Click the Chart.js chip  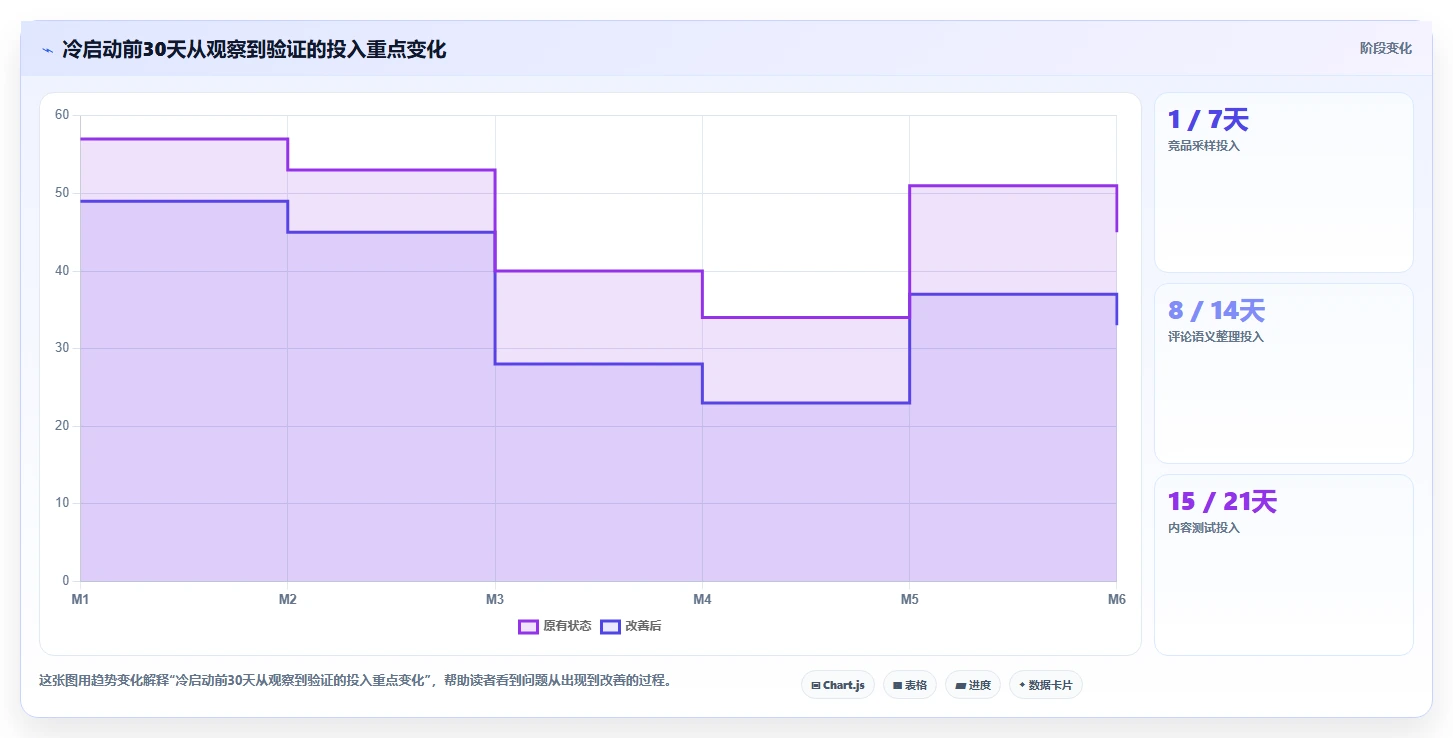[838, 685]
